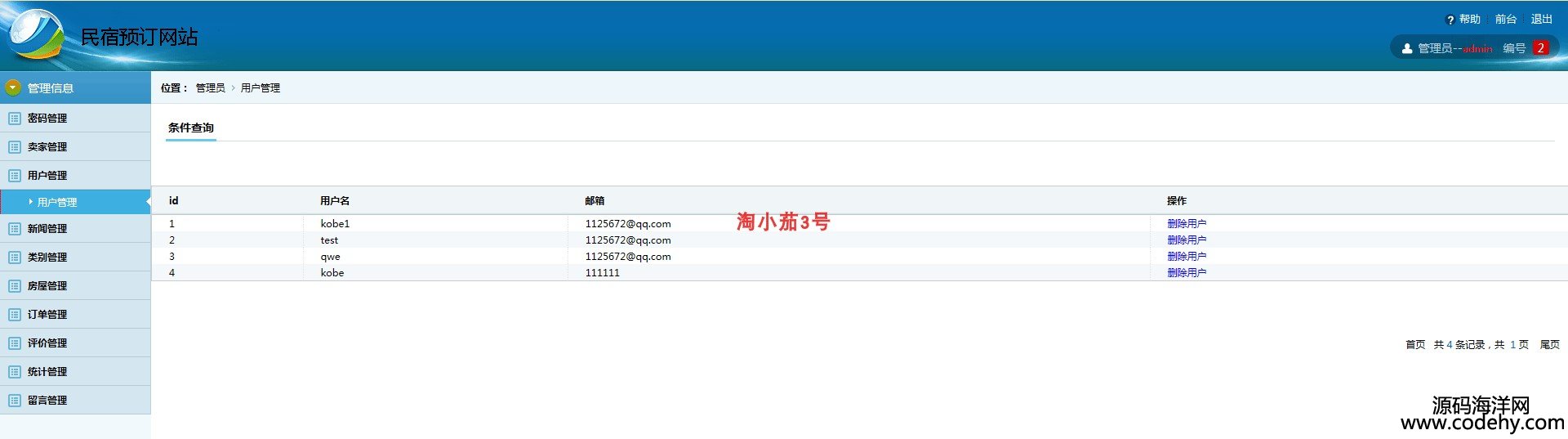Click the list icon beside 密码管理
1568x439 pixels.
14,119
